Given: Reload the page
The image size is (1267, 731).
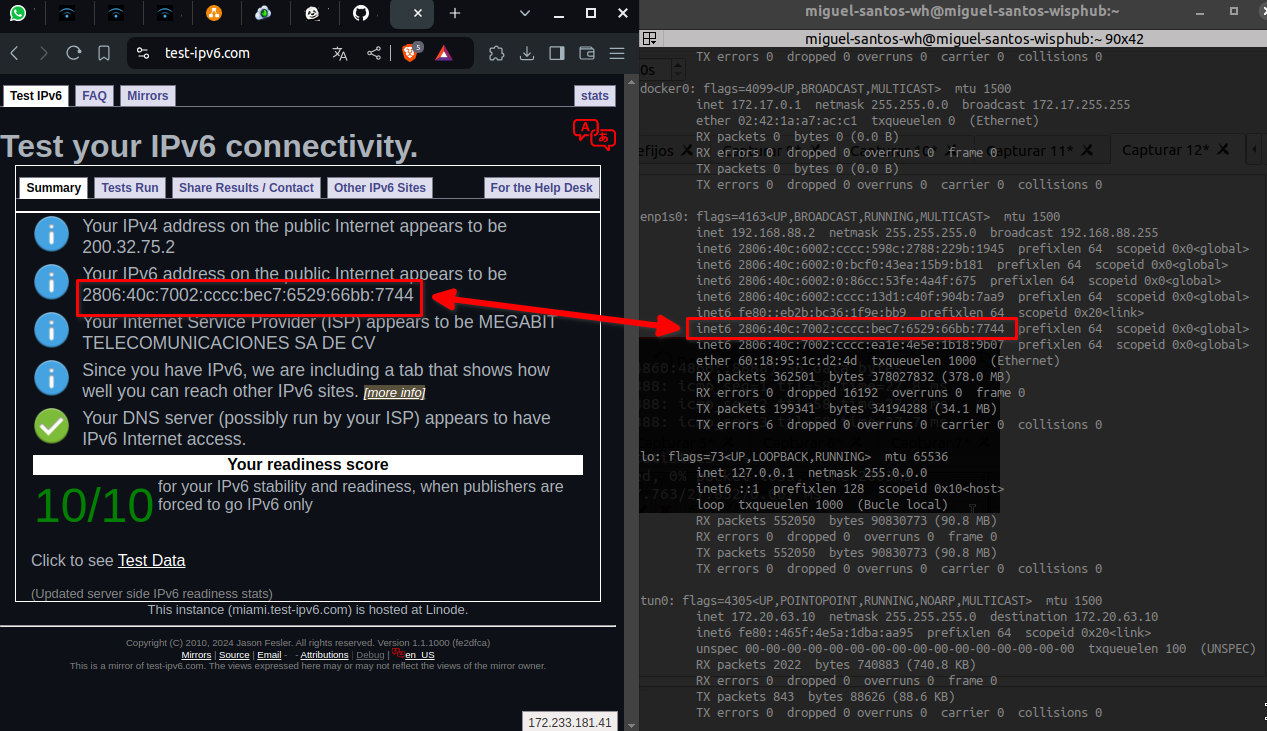Looking at the screenshot, I should coord(74,53).
